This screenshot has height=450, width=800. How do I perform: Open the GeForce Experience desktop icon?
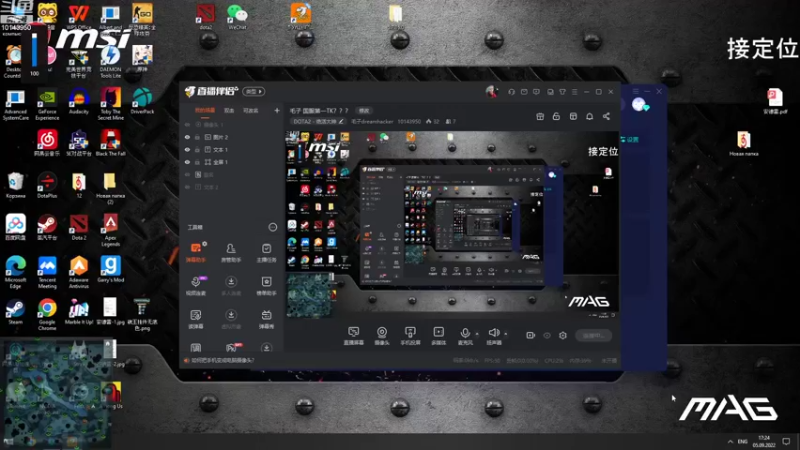[47, 104]
